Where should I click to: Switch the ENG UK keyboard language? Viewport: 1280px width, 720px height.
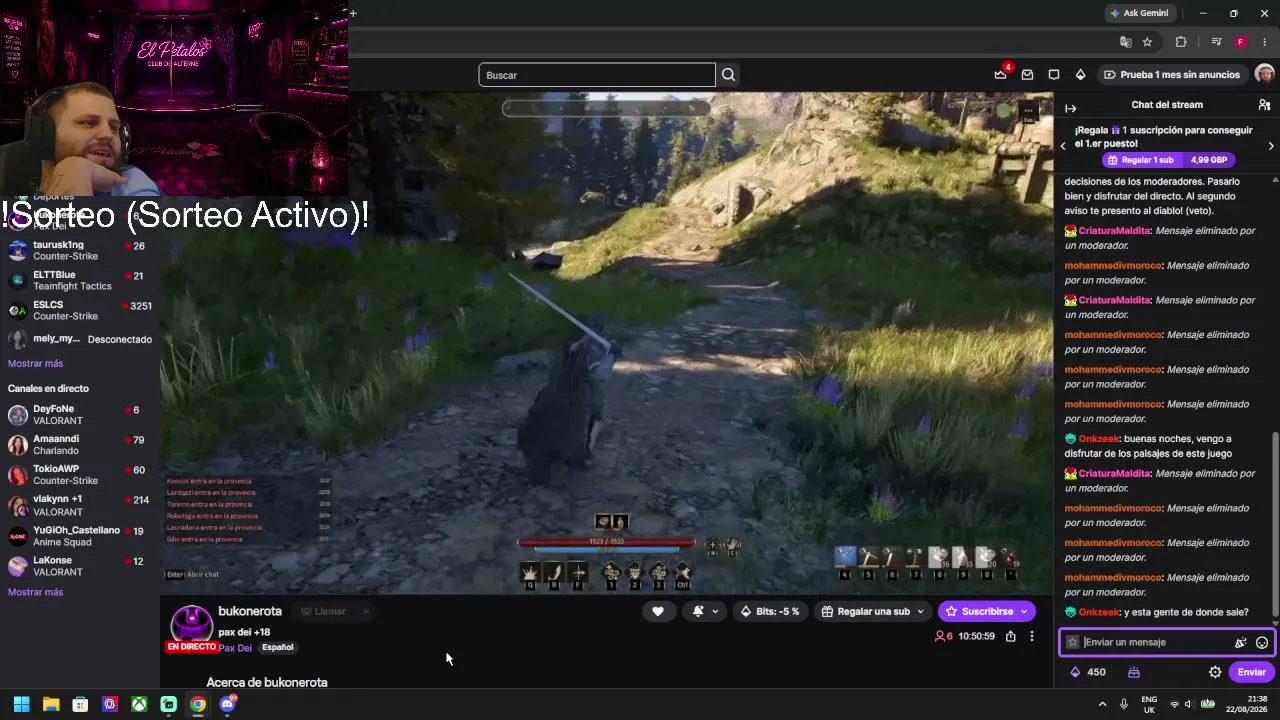1149,704
